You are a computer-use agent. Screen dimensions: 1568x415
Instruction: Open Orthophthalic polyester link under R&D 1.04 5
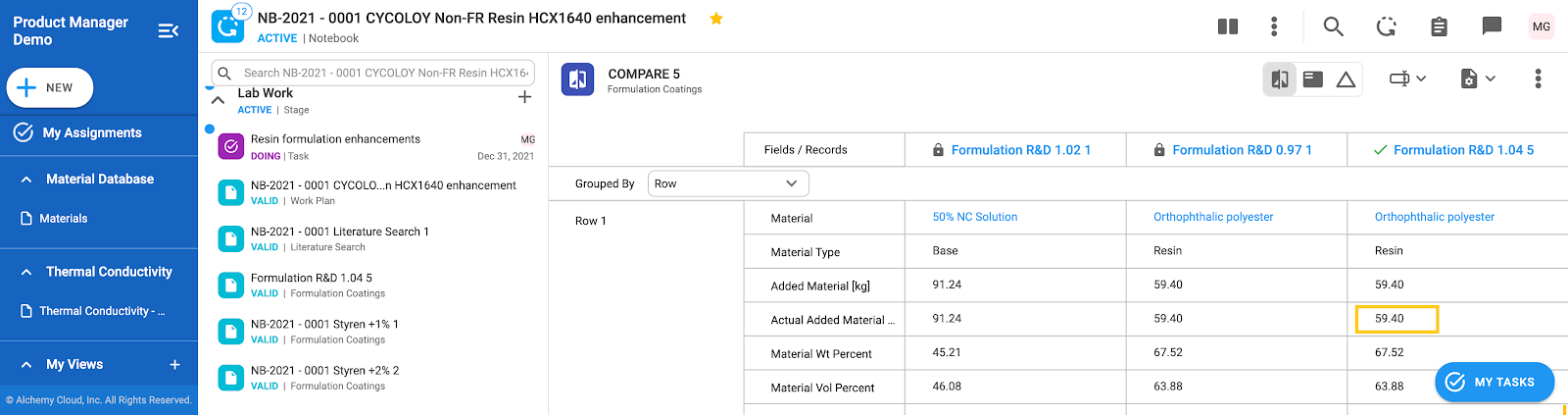(x=1435, y=217)
